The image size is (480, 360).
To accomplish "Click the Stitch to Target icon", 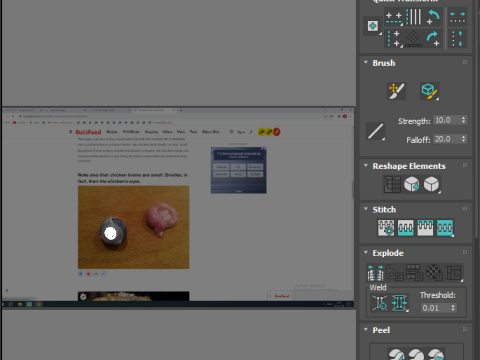I will [386, 228].
